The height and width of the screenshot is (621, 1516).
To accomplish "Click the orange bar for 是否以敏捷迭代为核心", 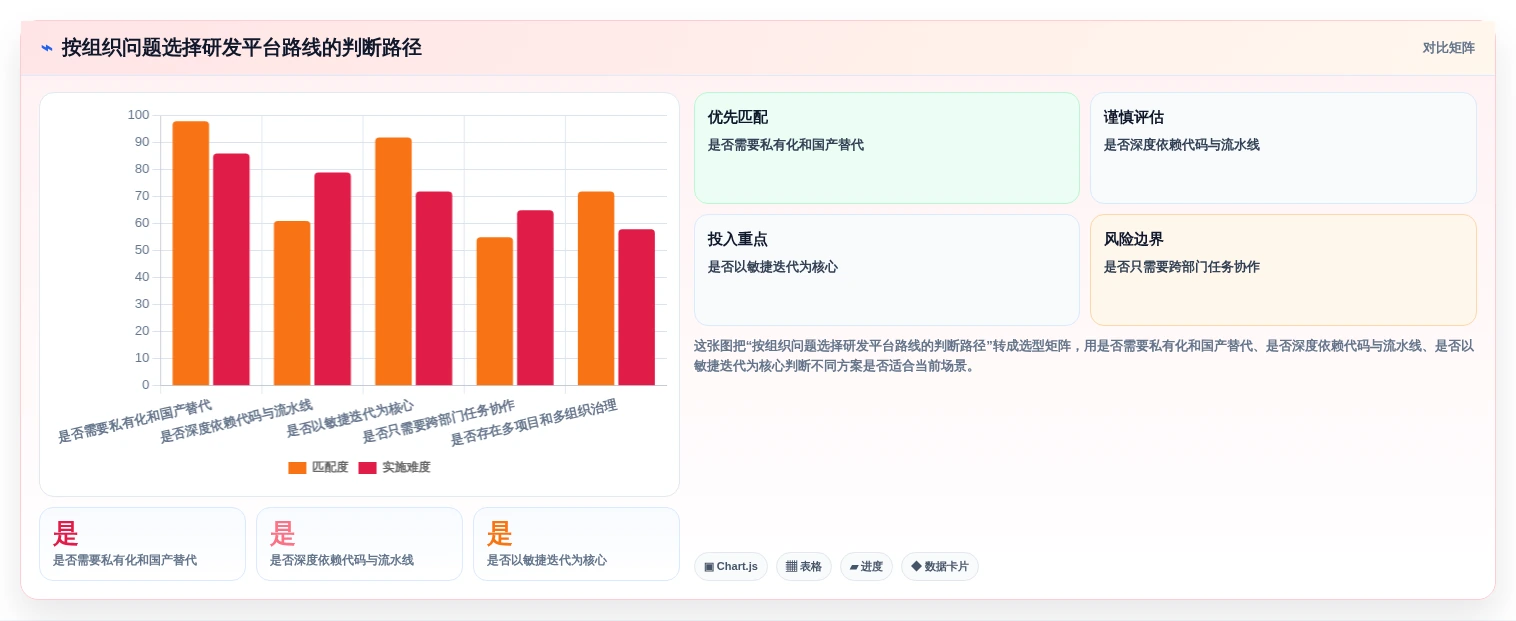I will (393, 261).
